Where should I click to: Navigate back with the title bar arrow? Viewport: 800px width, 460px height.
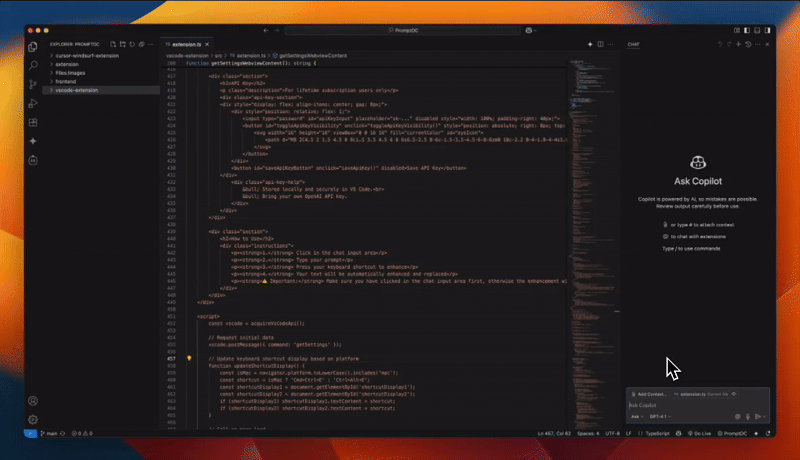click(x=266, y=31)
